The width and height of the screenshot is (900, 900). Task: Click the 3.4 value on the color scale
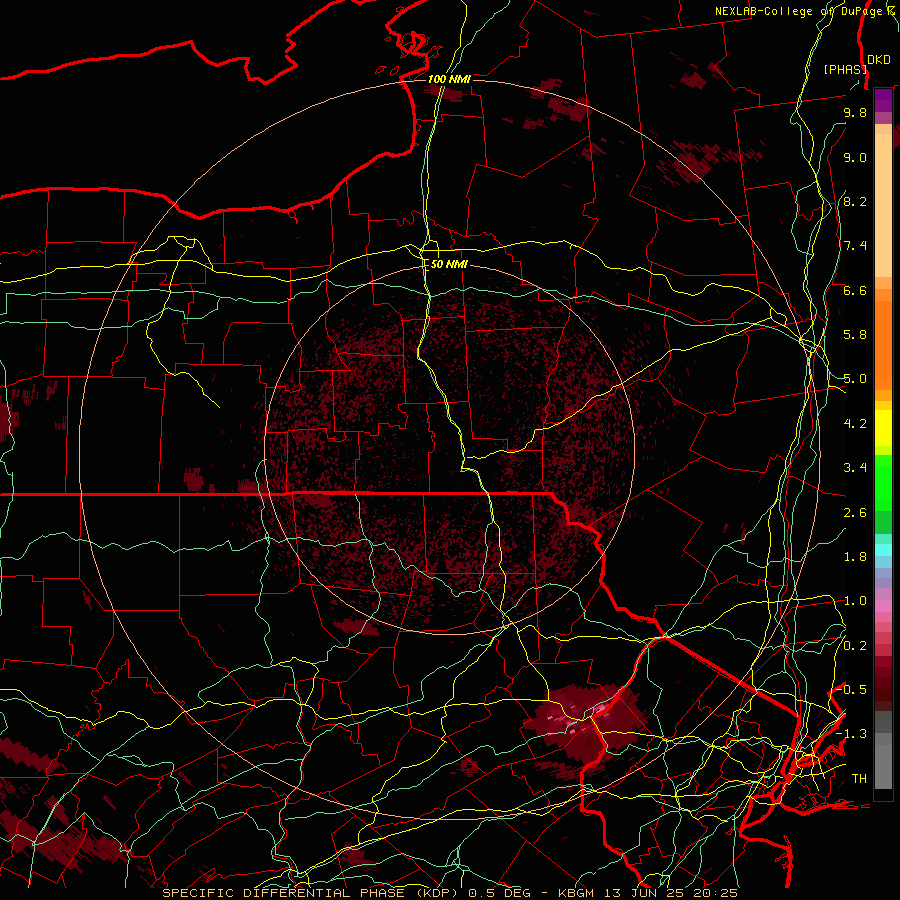tap(855, 468)
